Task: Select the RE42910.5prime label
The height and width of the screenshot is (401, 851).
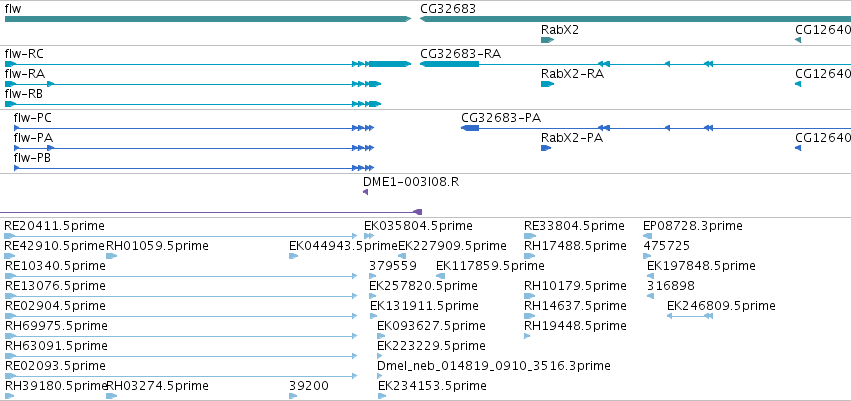Action: 54,246
